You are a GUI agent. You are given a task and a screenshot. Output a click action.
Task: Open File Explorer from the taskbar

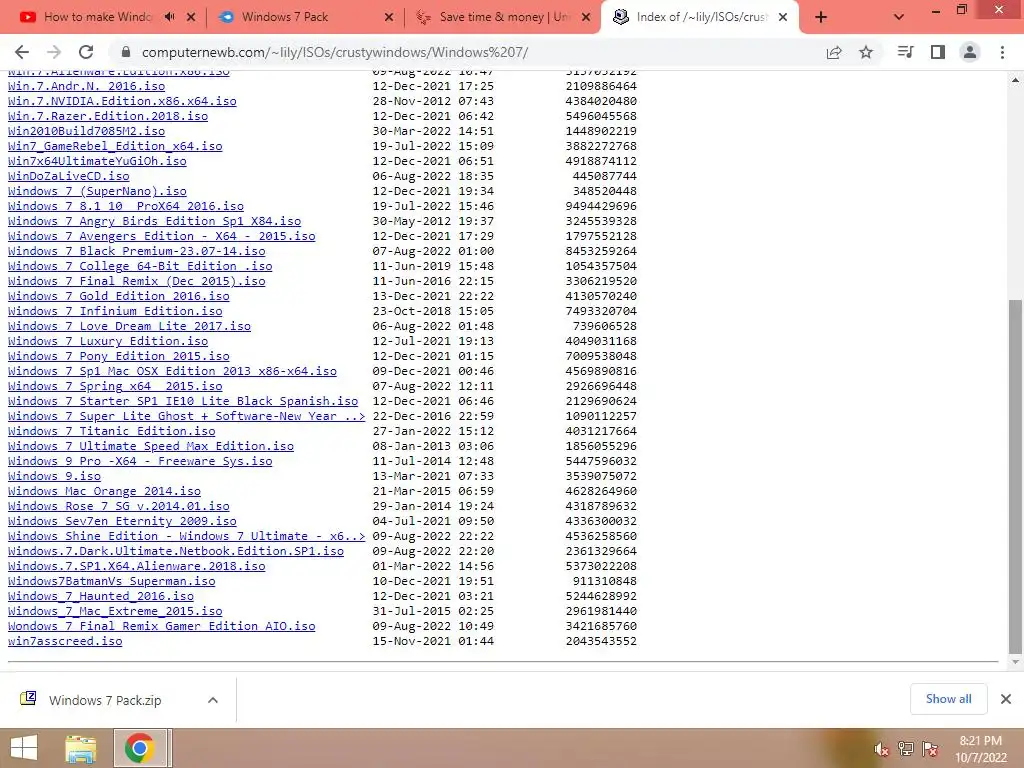pyautogui.click(x=81, y=748)
